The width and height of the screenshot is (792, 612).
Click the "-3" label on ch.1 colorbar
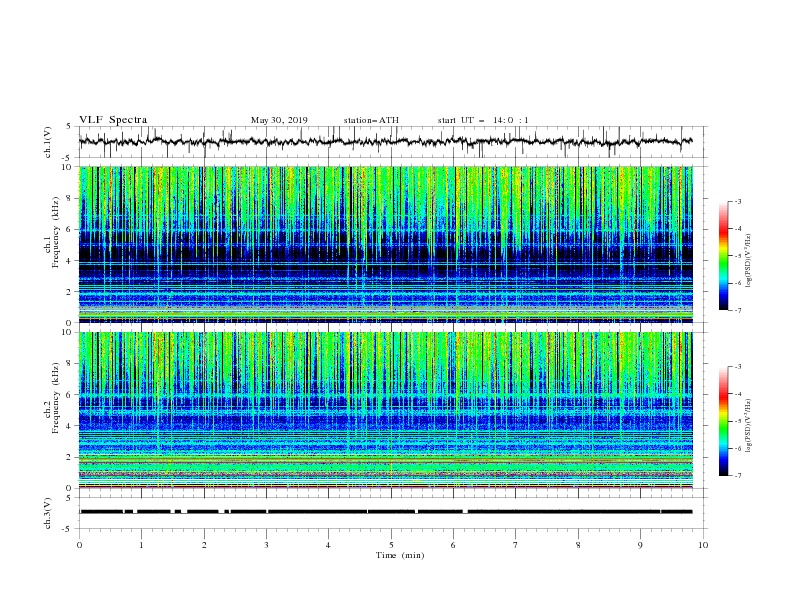[x=737, y=201]
